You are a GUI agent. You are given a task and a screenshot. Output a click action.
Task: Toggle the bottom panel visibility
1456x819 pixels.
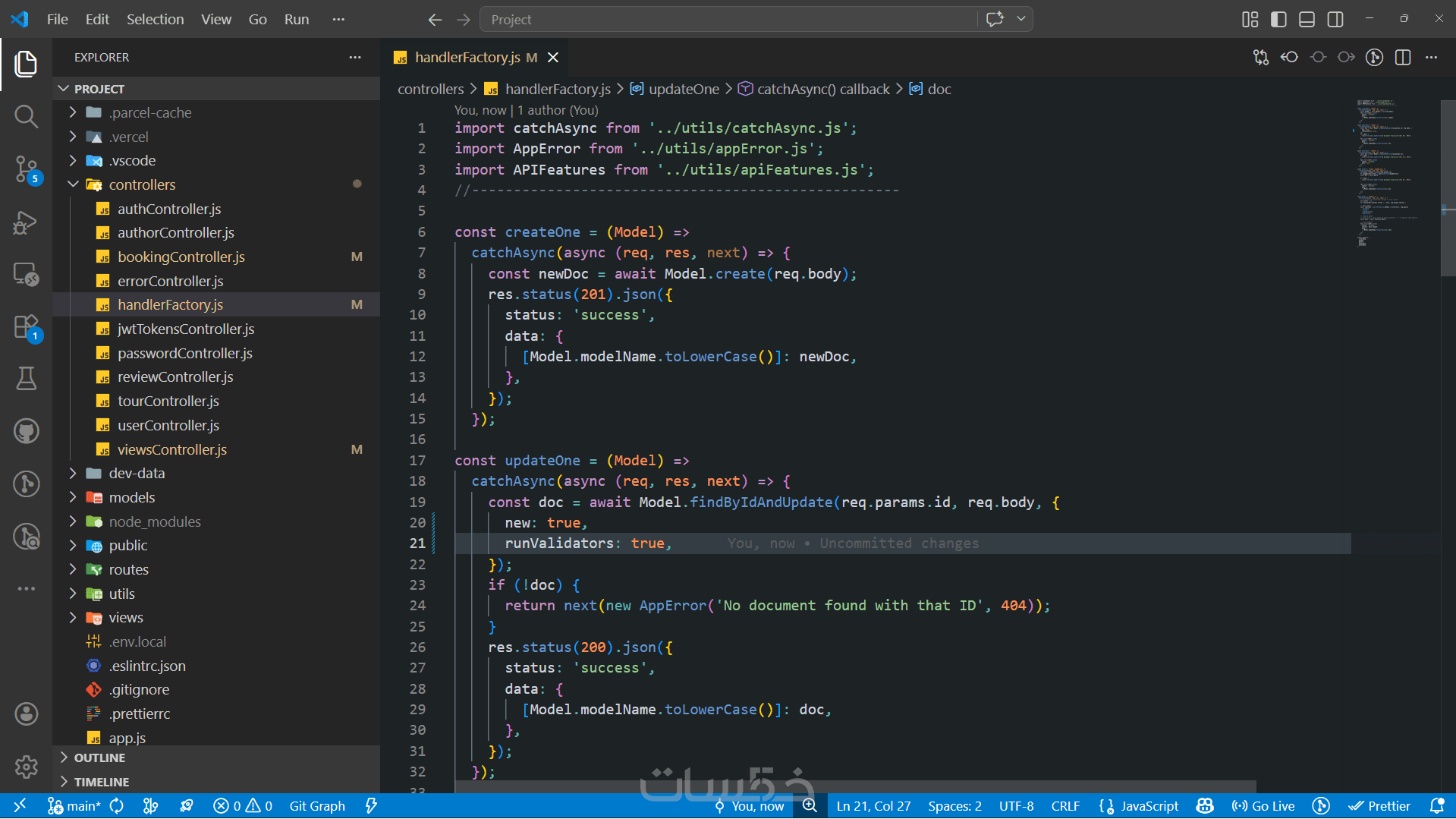tap(1307, 20)
